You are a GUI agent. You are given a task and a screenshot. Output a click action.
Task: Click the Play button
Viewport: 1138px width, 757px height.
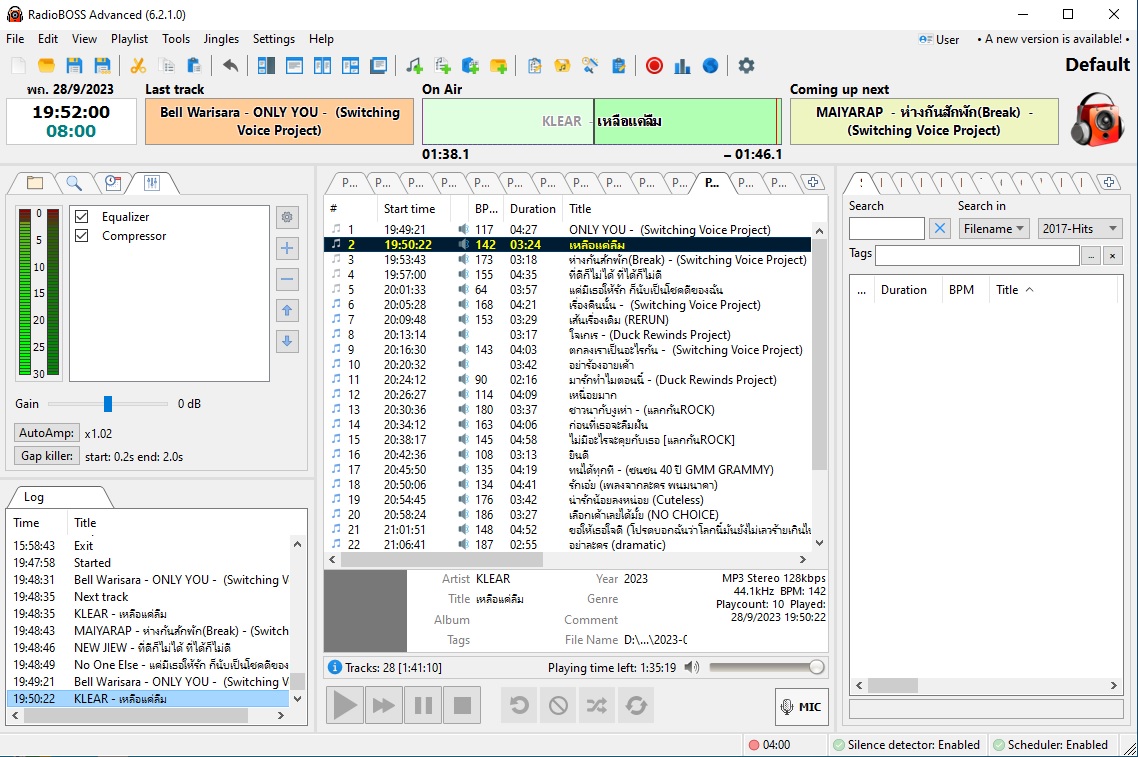click(345, 705)
